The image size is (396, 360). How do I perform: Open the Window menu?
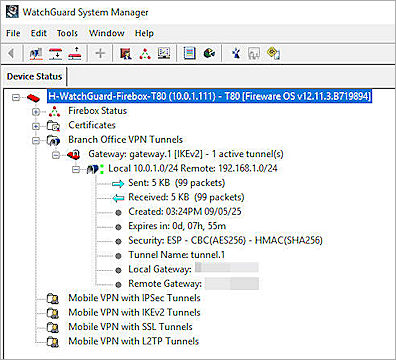point(107,33)
